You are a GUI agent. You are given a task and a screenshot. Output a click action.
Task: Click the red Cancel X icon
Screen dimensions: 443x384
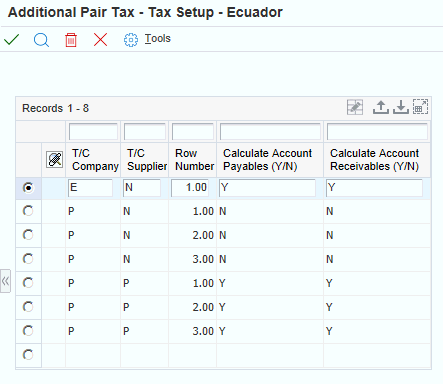click(100, 40)
